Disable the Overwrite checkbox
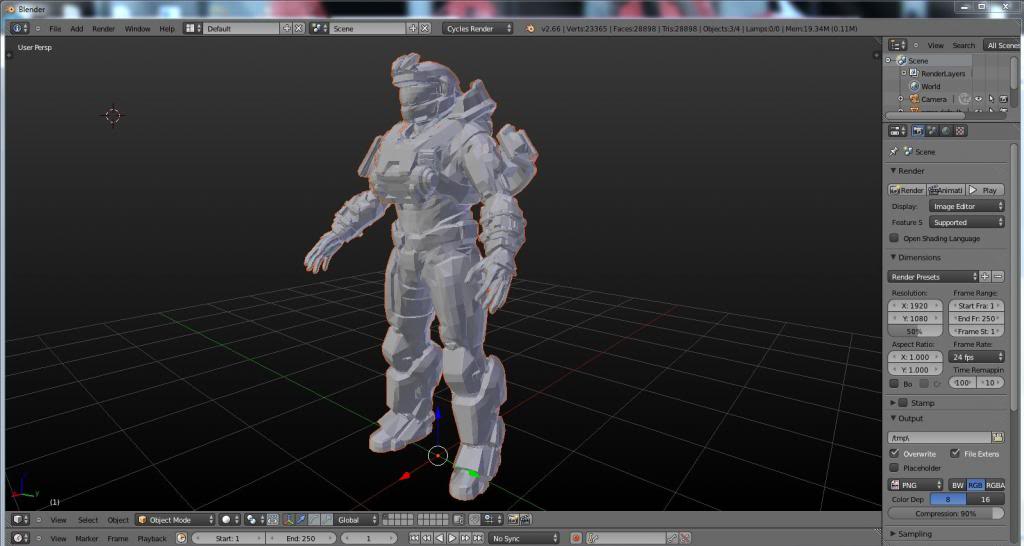1024x546 pixels. tap(894, 453)
